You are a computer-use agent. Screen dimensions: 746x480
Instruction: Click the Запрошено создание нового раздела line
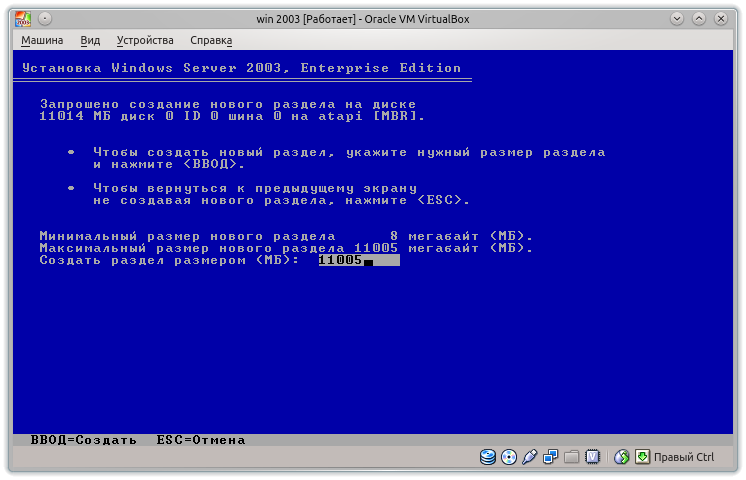point(228,104)
